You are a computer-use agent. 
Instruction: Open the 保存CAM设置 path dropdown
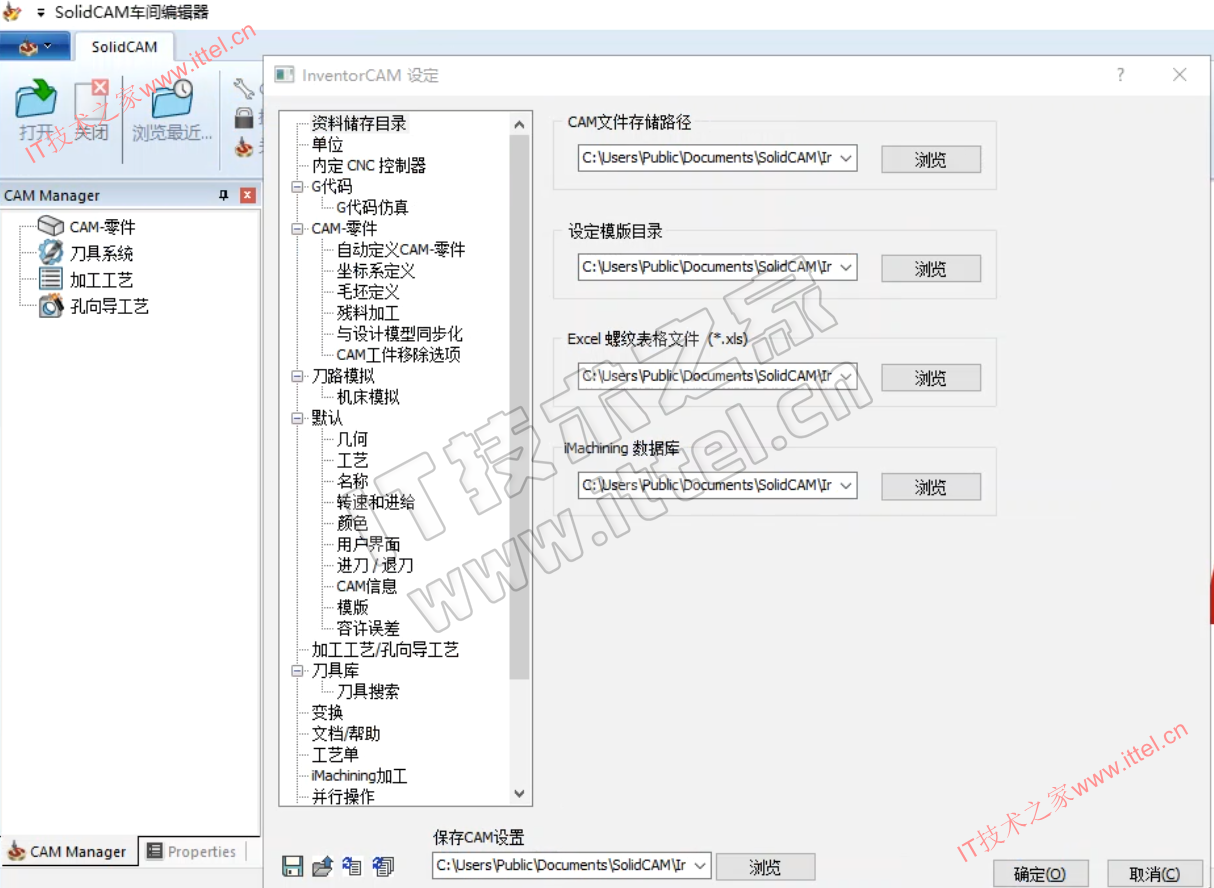700,865
